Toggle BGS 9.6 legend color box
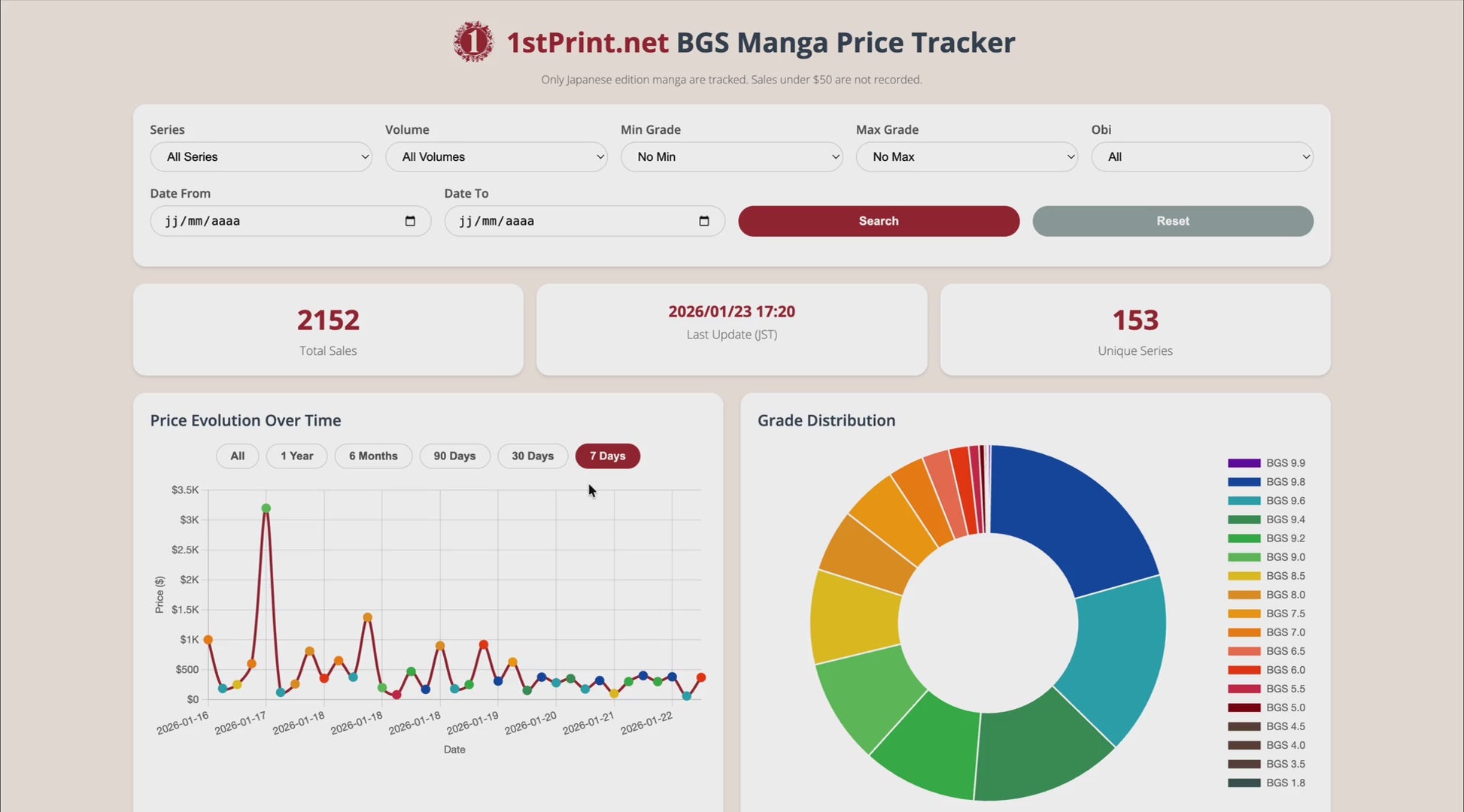Viewport: 1464px width, 812px height. pos(1244,501)
